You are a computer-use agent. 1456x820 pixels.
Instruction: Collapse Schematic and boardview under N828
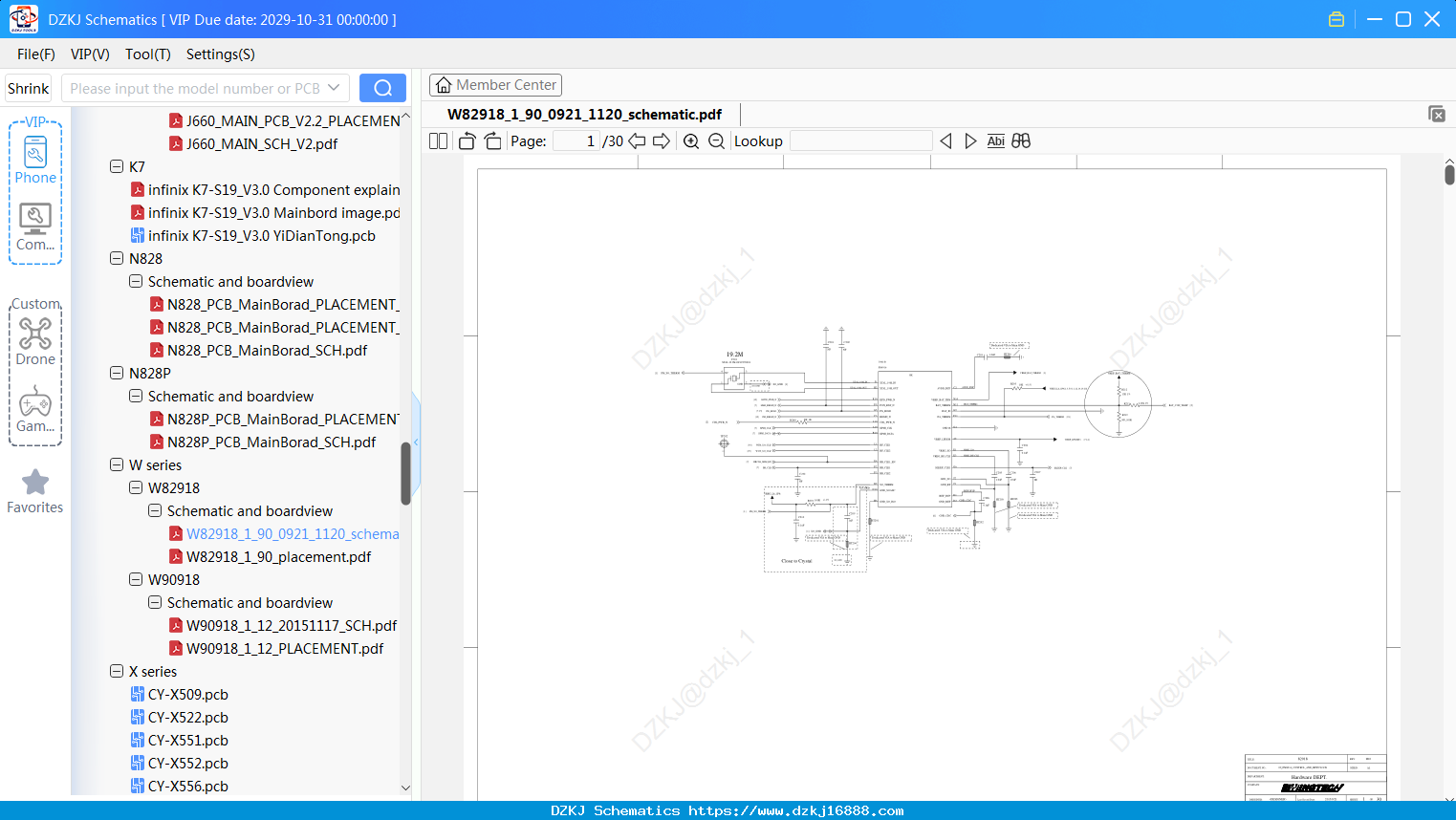[x=136, y=281]
